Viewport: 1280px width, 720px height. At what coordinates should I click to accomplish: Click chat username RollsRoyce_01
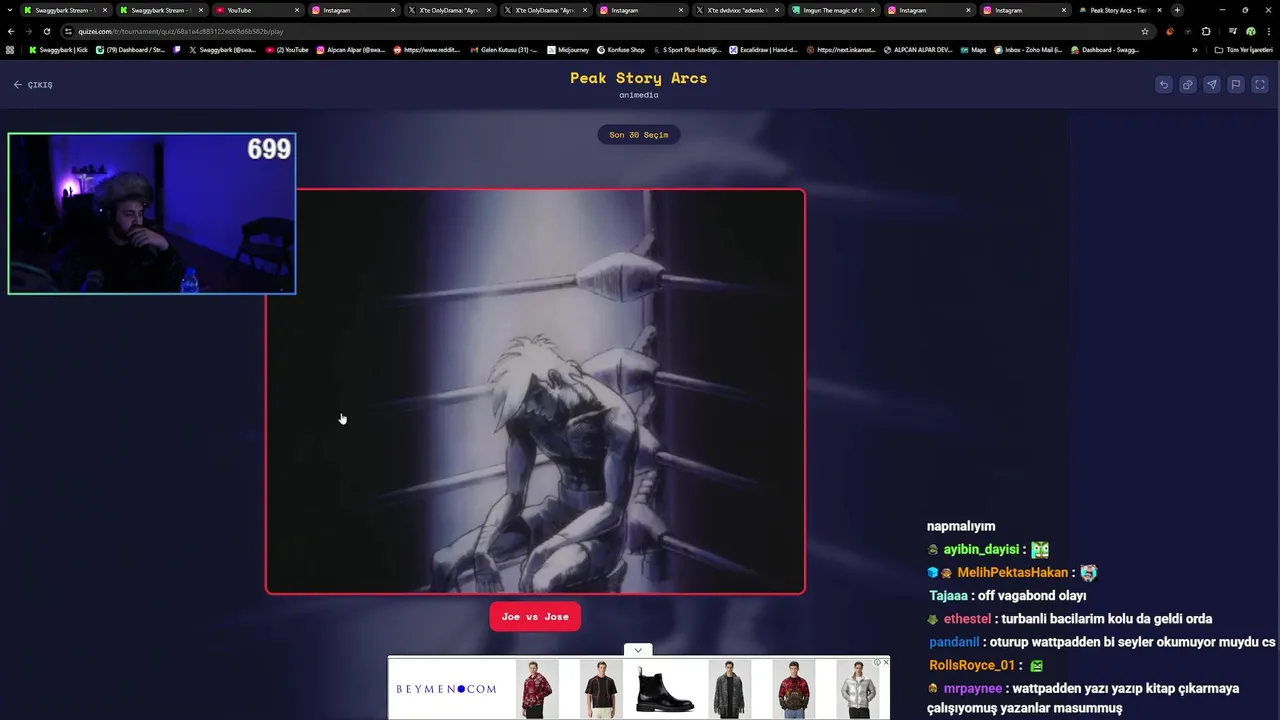click(x=972, y=665)
